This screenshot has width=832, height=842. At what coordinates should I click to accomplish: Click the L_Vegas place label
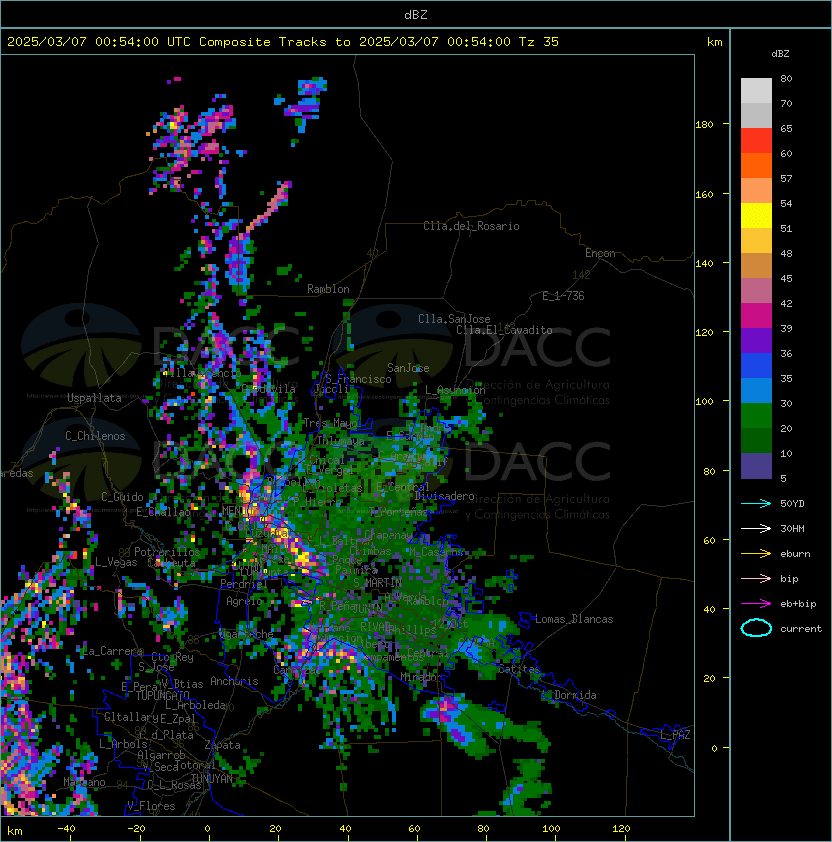(x=116, y=562)
